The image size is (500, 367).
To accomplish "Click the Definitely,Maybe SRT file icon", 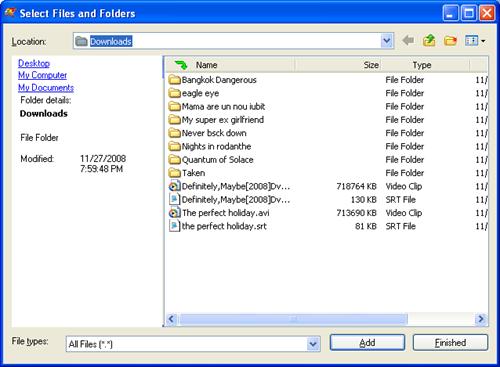I will point(174,199).
